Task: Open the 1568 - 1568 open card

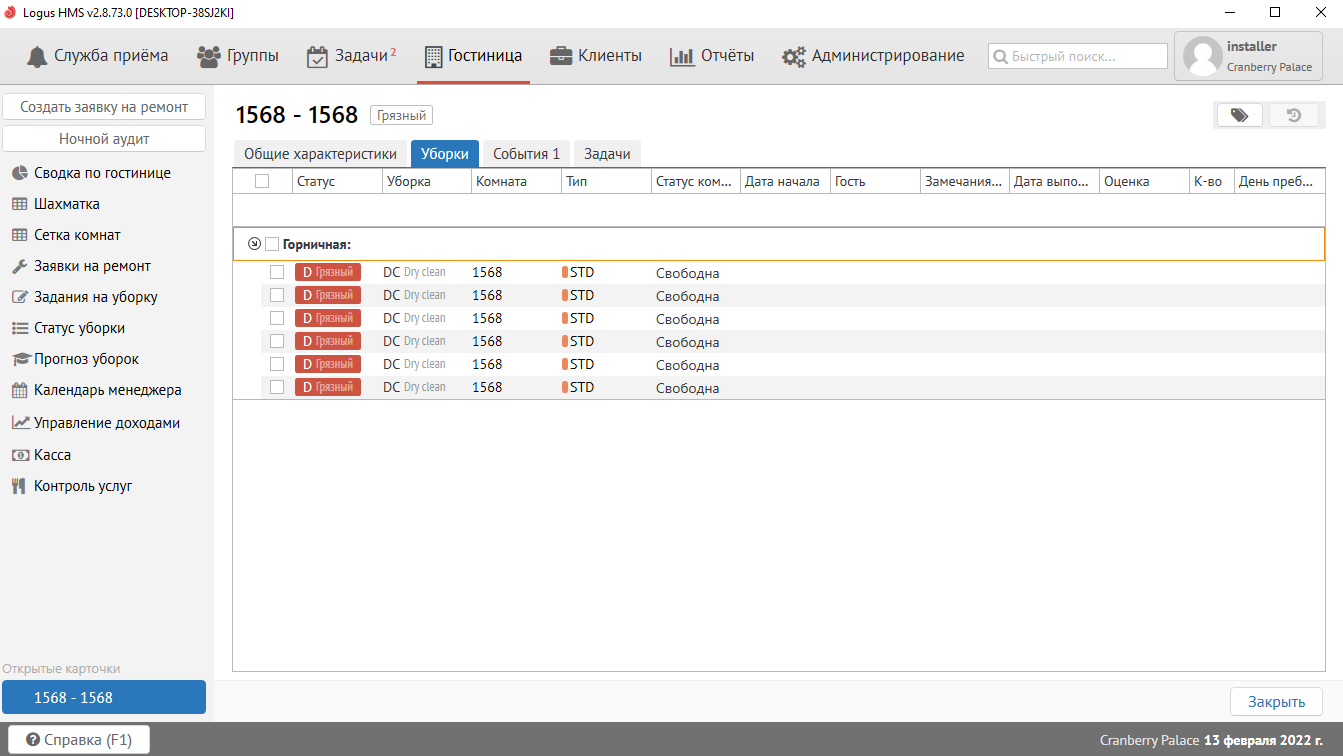Action: tap(104, 698)
